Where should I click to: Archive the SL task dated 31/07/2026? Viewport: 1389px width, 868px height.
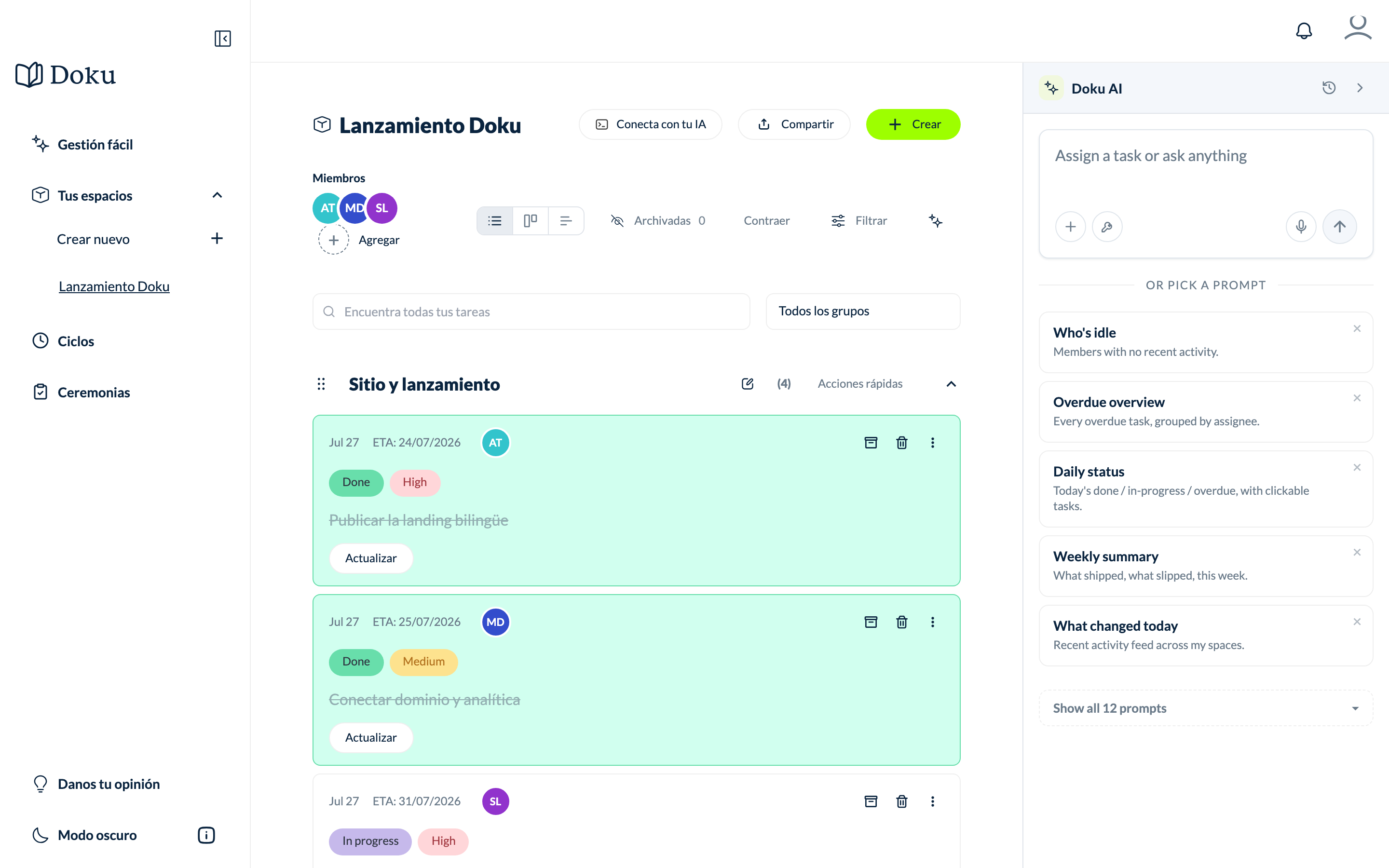click(870, 801)
